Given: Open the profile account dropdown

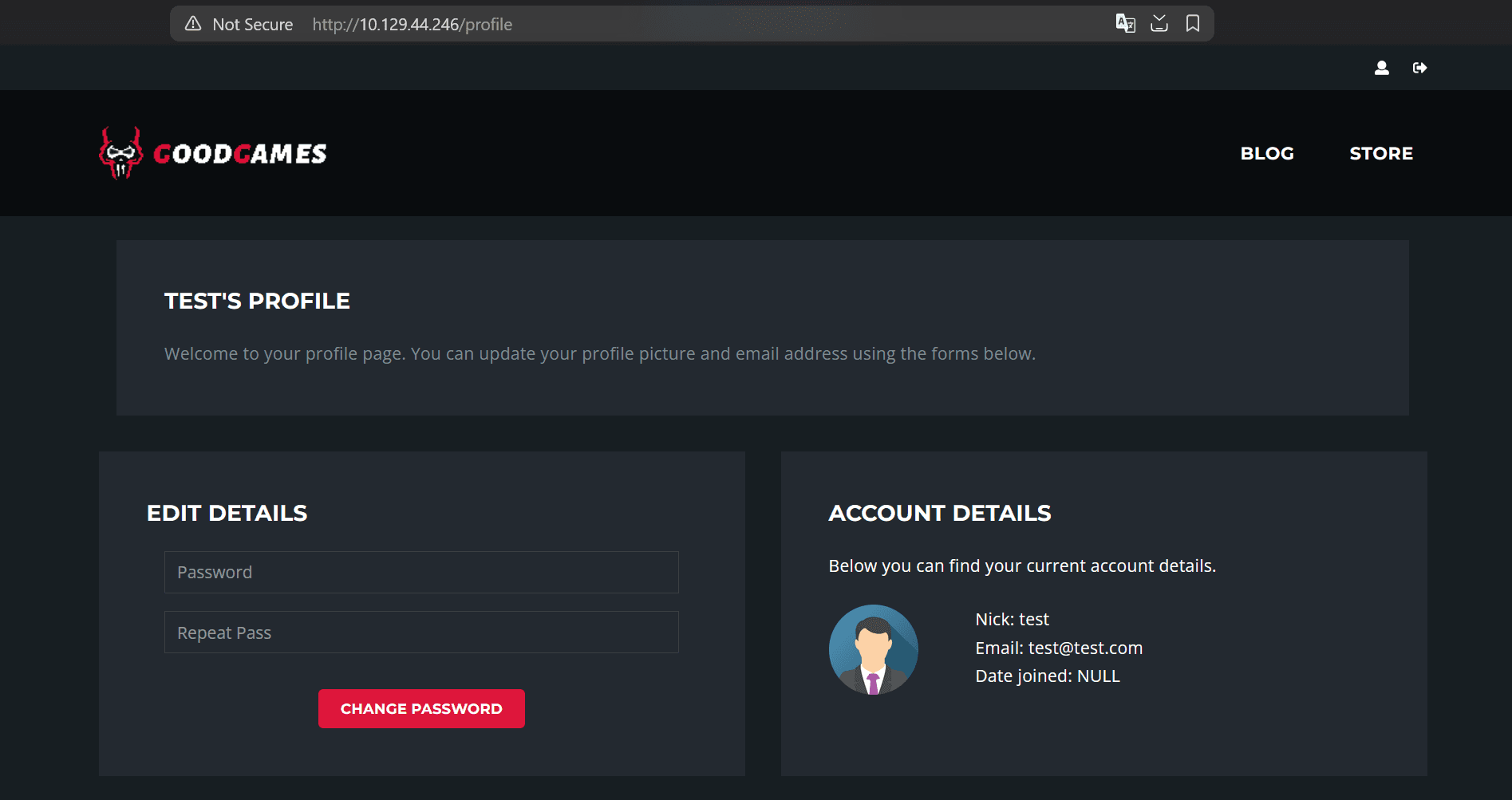Looking at the screenshot, I should (x=1381, y=68).
